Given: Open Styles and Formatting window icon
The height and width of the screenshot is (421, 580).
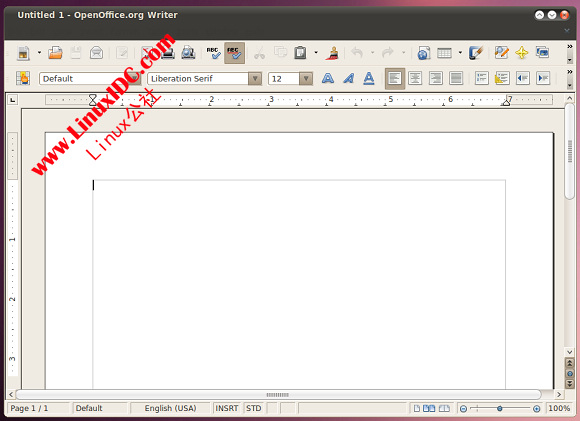Looking at the screenshot, I should [23, 78].
